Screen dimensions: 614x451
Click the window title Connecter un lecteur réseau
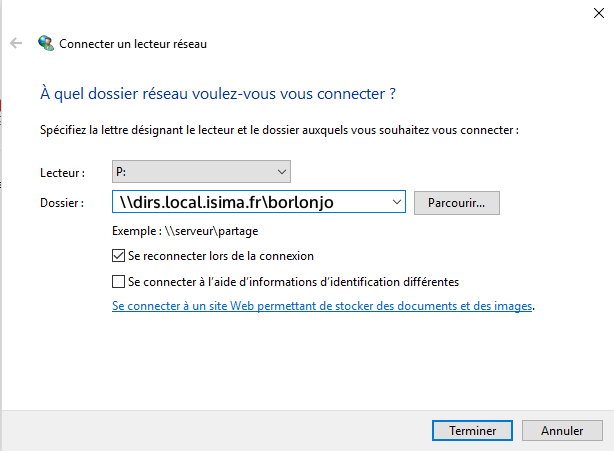tap(133, 44)
